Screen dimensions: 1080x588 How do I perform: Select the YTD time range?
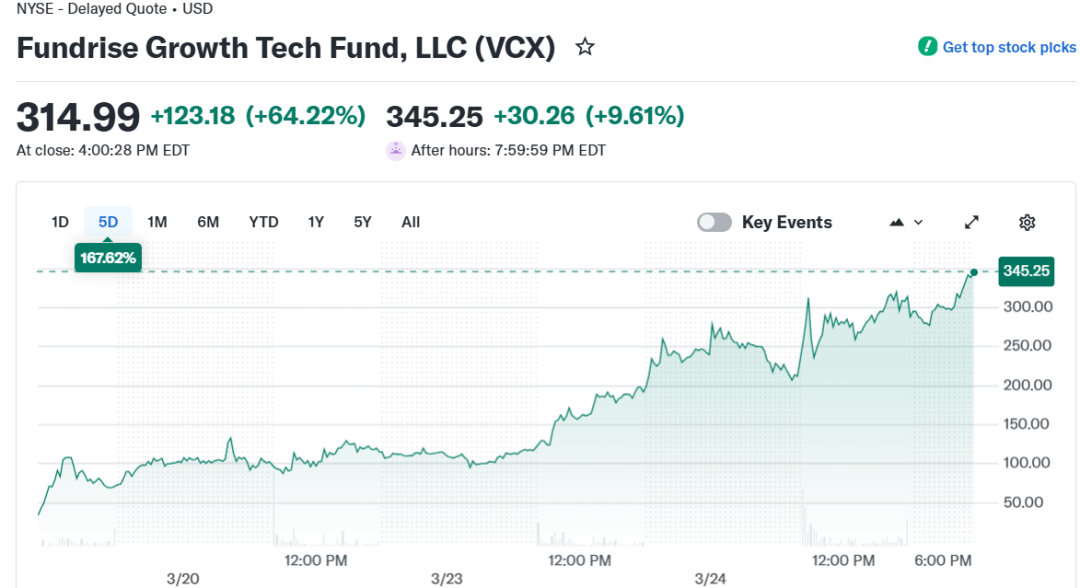[x=263, y=222]
